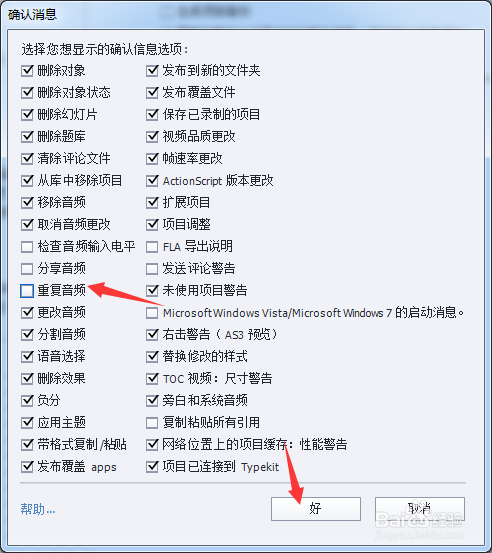
Task: Uncheck 未使用项目警告 checkbox
Action: click(152, 291)
